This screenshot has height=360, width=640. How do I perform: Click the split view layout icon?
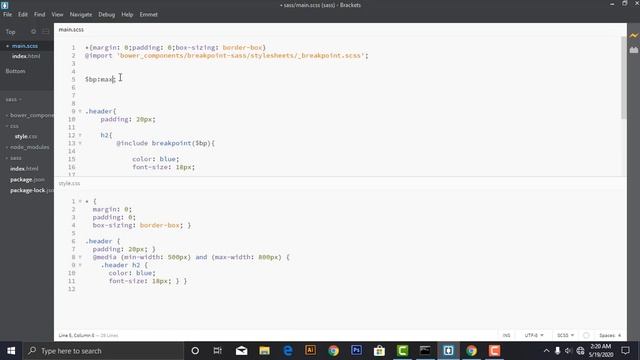pos(46,31)
